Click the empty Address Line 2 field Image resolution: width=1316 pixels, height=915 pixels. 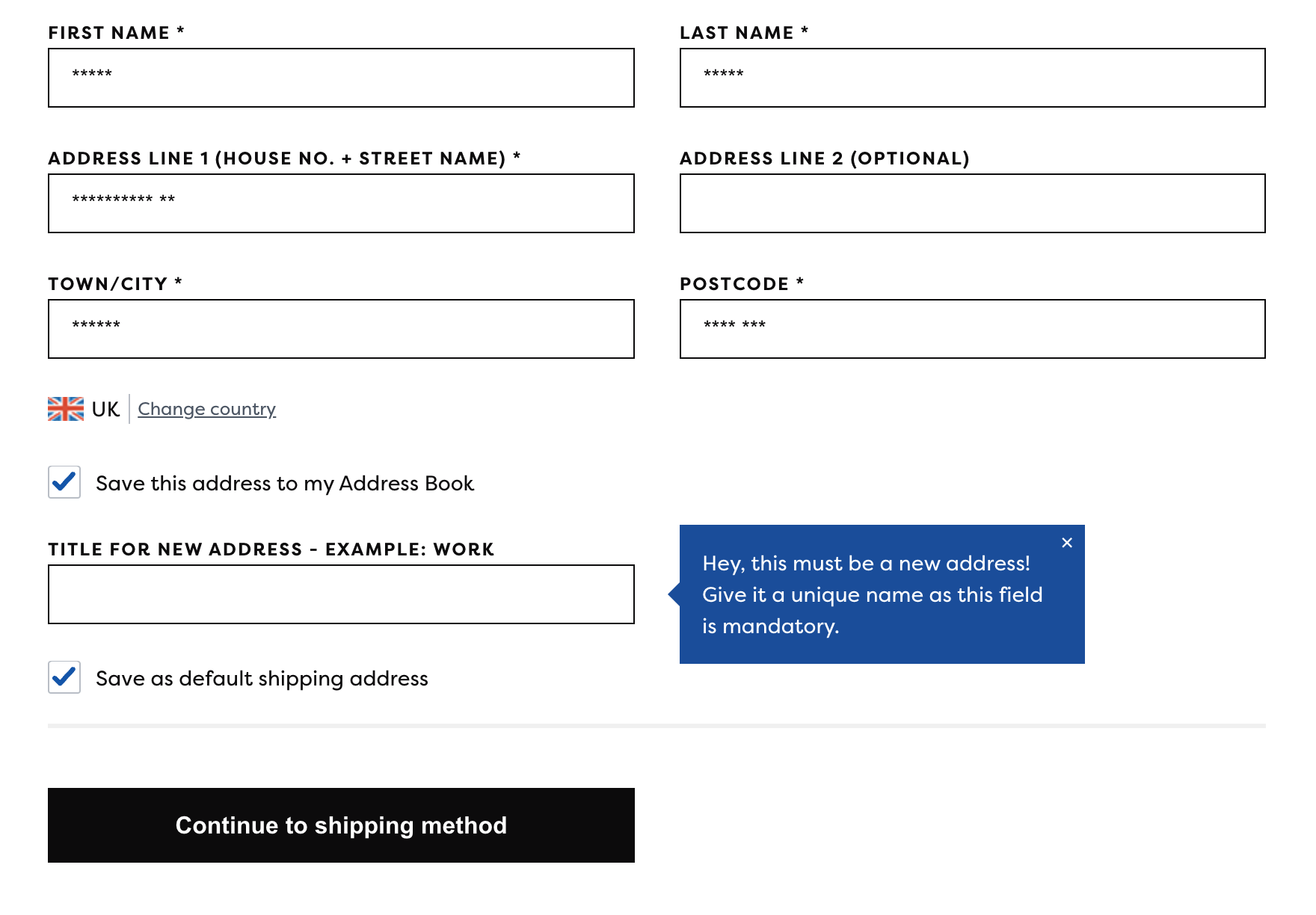point(972,203)
